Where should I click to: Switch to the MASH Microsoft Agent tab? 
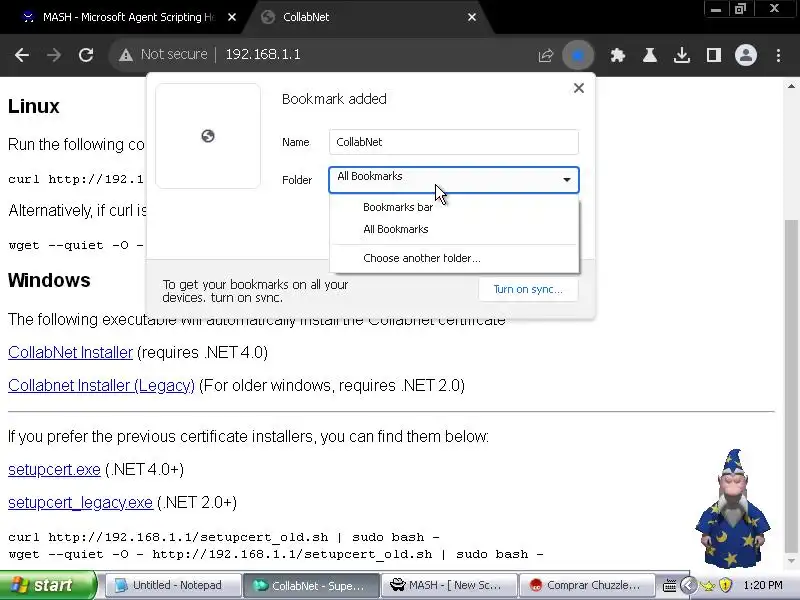click(129, 17)
